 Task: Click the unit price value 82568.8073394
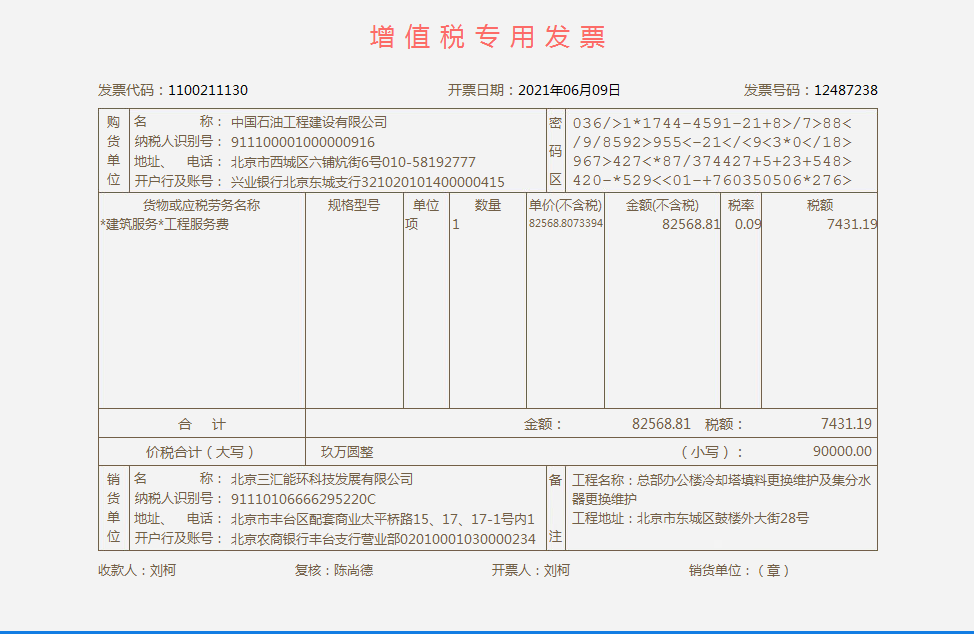coord(565,224)
